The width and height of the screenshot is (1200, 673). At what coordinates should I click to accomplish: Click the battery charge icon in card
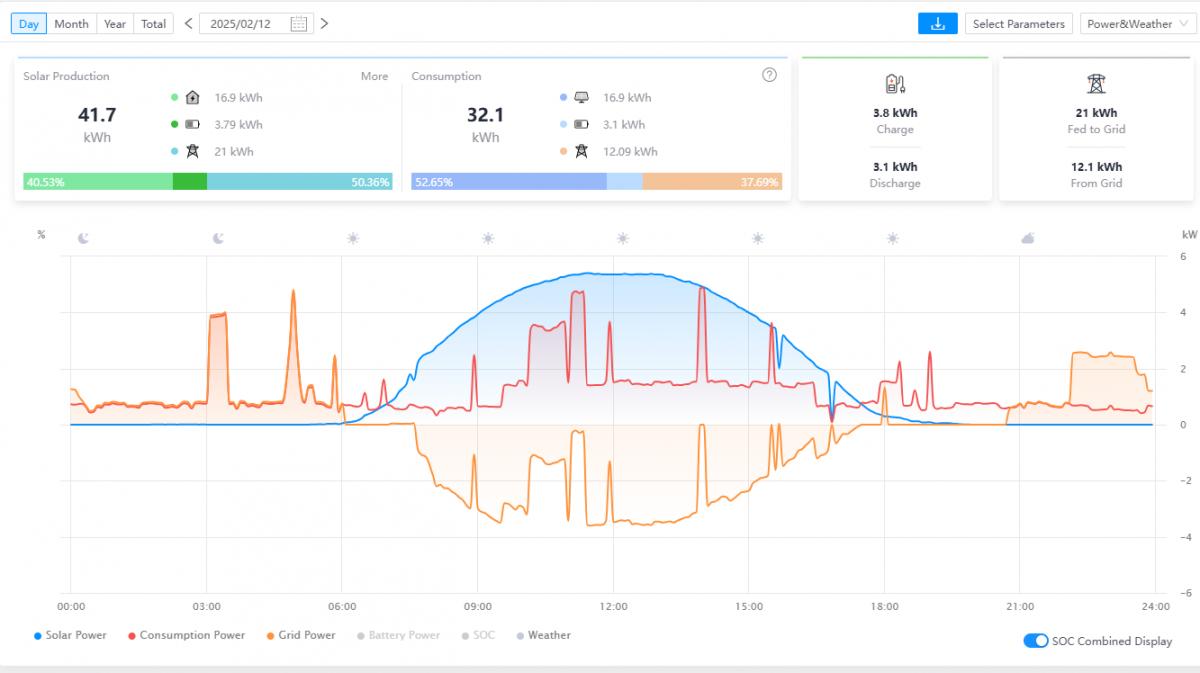895,84
